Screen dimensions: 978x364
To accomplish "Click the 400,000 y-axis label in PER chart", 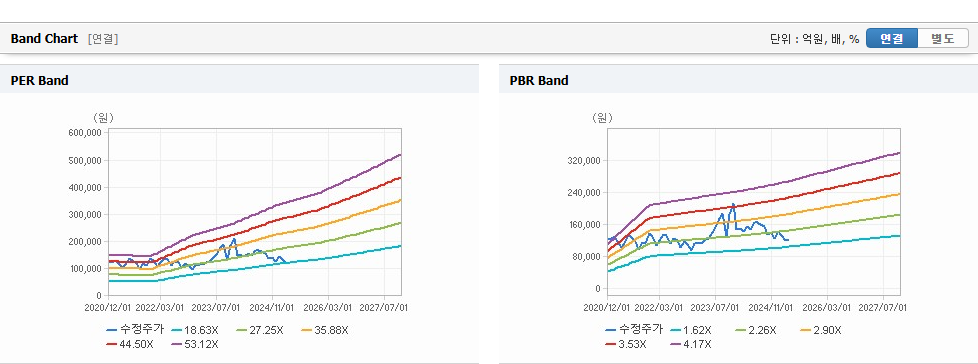I will [x=86, y=188].
